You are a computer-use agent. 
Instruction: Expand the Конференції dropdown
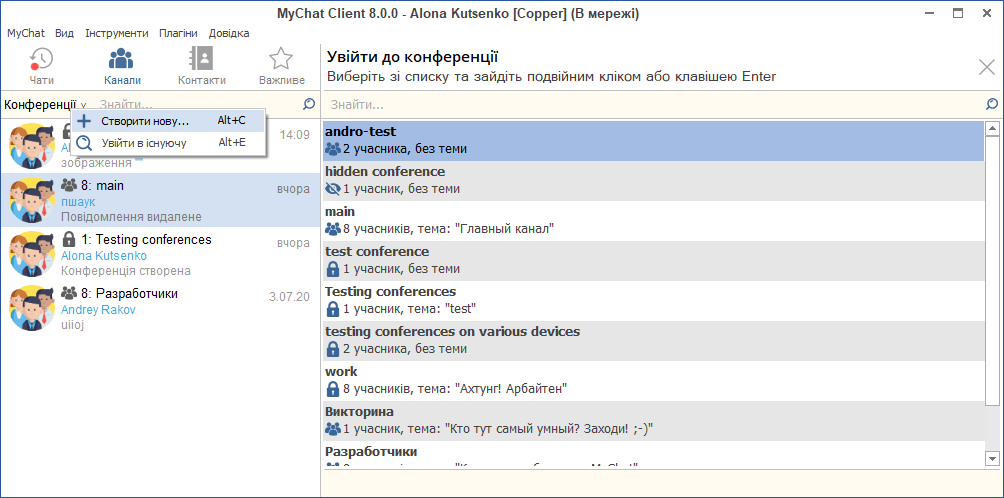(x=45, y=104)
